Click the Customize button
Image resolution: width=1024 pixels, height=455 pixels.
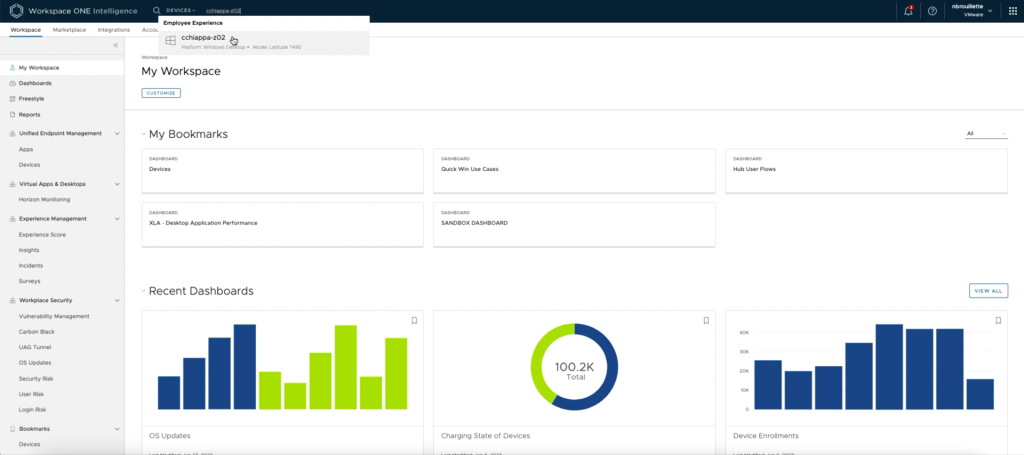click(161, 93)
